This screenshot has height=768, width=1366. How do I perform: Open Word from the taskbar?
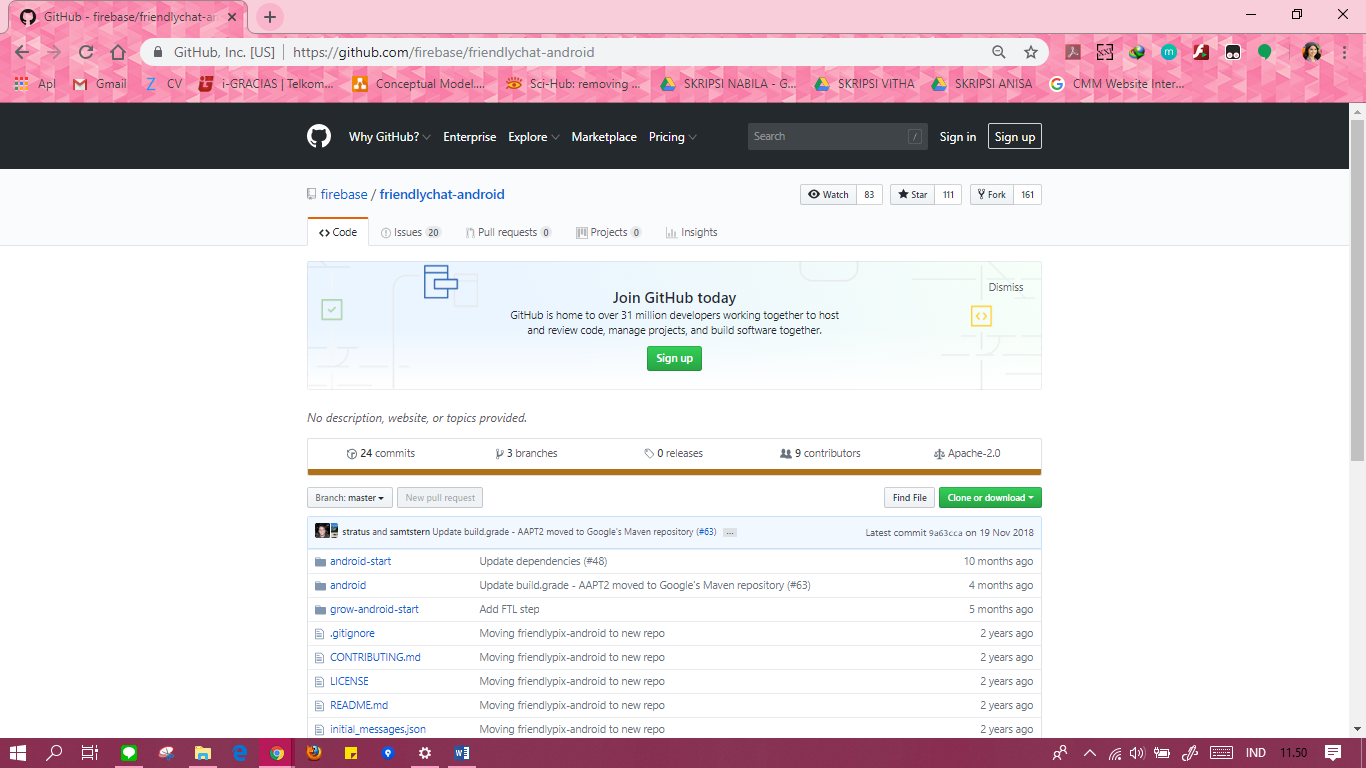click(461, 753)
